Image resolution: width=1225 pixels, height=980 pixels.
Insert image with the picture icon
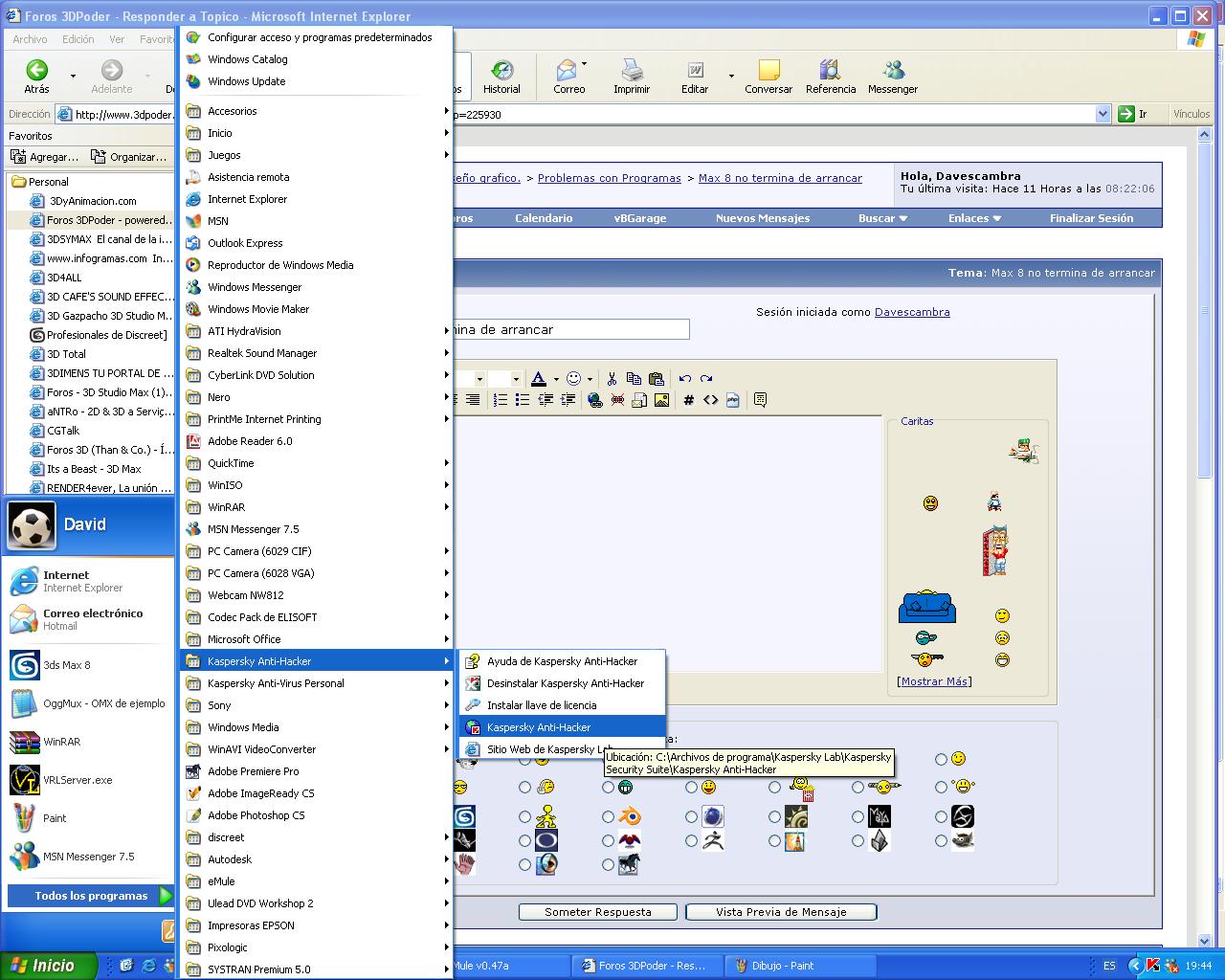661,400
